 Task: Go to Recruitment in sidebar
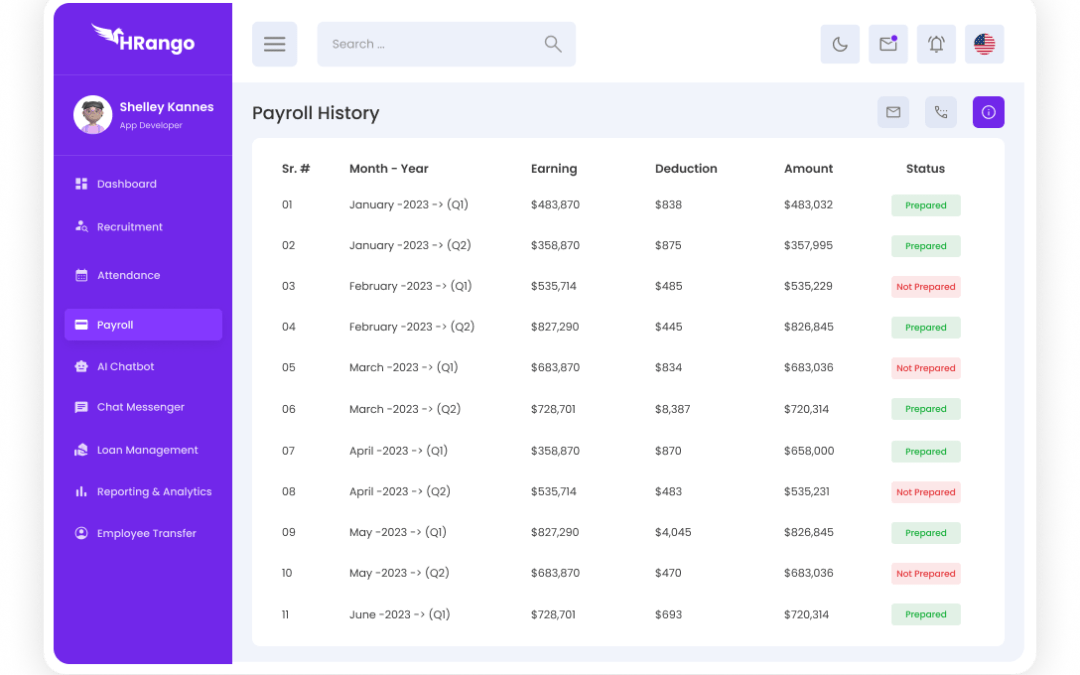129,227
